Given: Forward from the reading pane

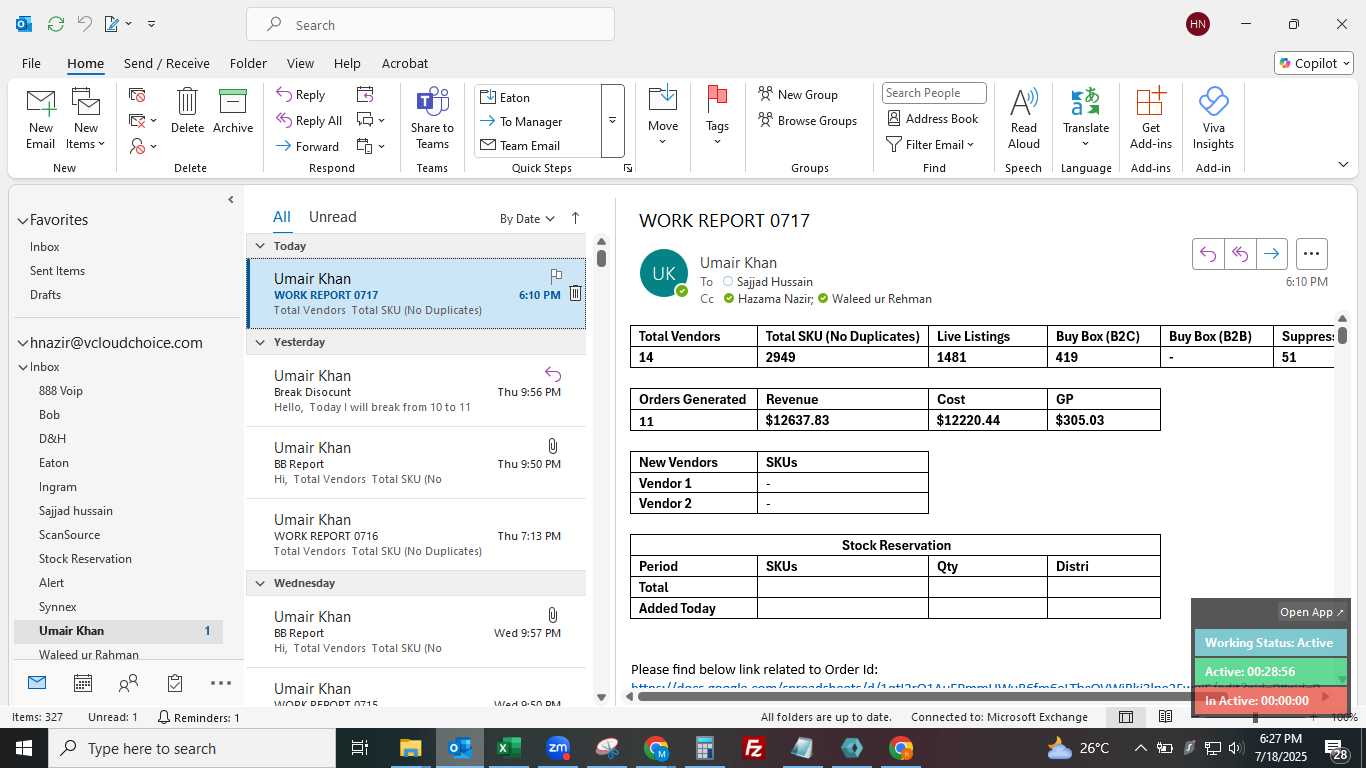Looking at the screenshot, I should [x=1271, y=254].
